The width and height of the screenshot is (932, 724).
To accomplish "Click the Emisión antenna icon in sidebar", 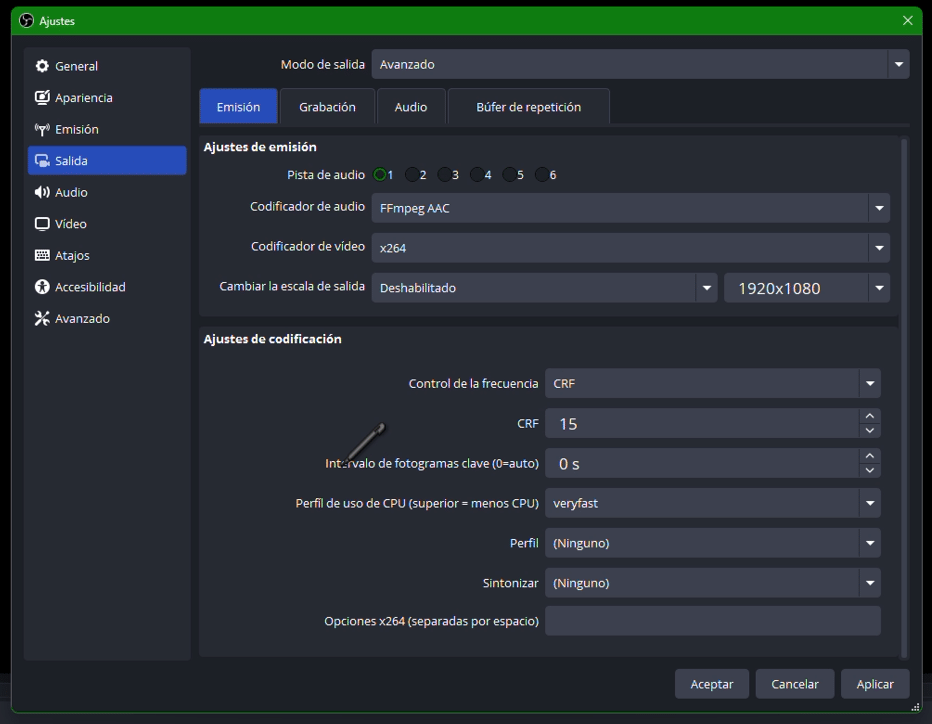I will [42, 129].
